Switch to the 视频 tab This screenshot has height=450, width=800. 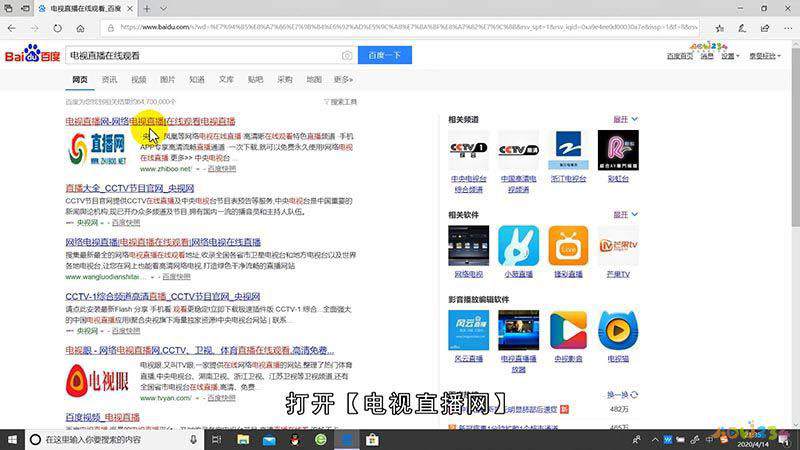(138, 80)
